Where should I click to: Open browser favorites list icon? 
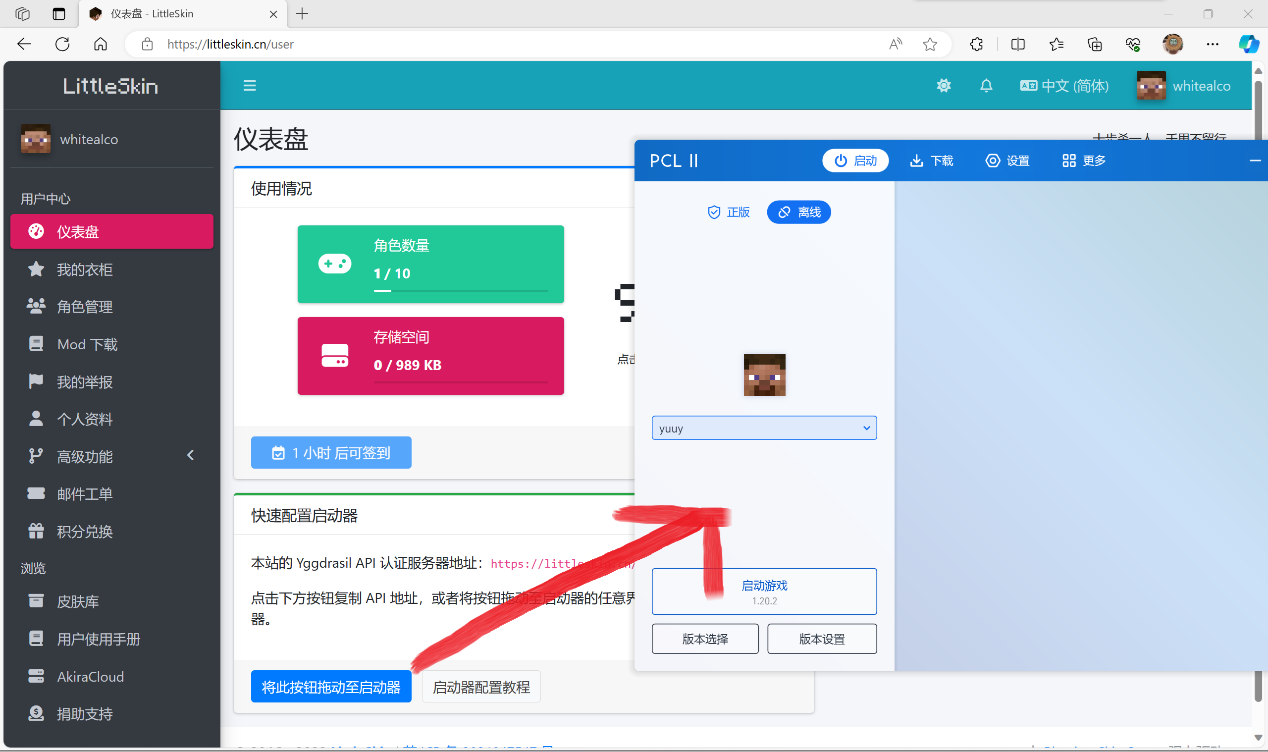point(1057,44)
